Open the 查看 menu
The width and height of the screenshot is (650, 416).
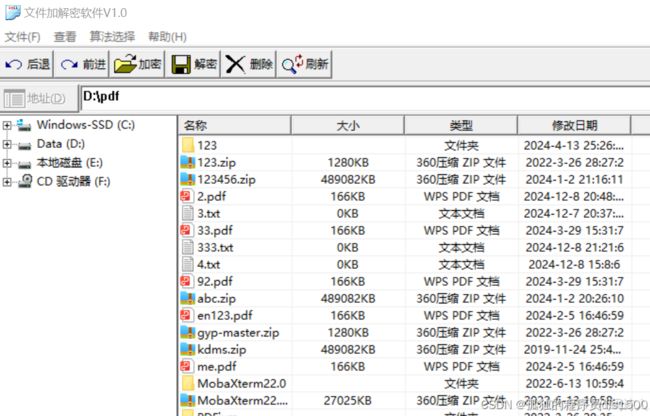point(65,37)
